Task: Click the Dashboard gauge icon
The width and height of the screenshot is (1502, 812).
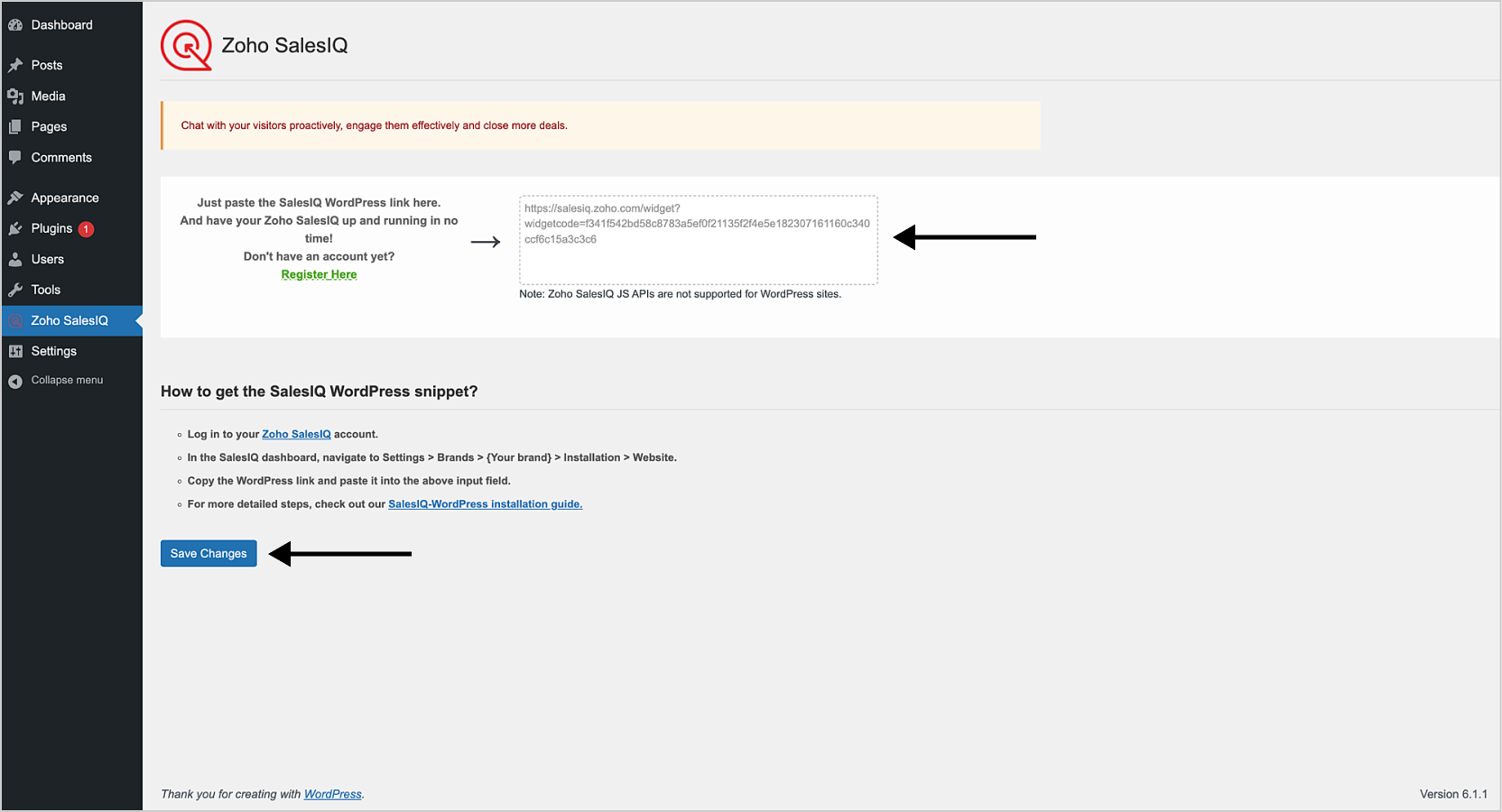Action: pyautogui.click(x=15, y=25)
